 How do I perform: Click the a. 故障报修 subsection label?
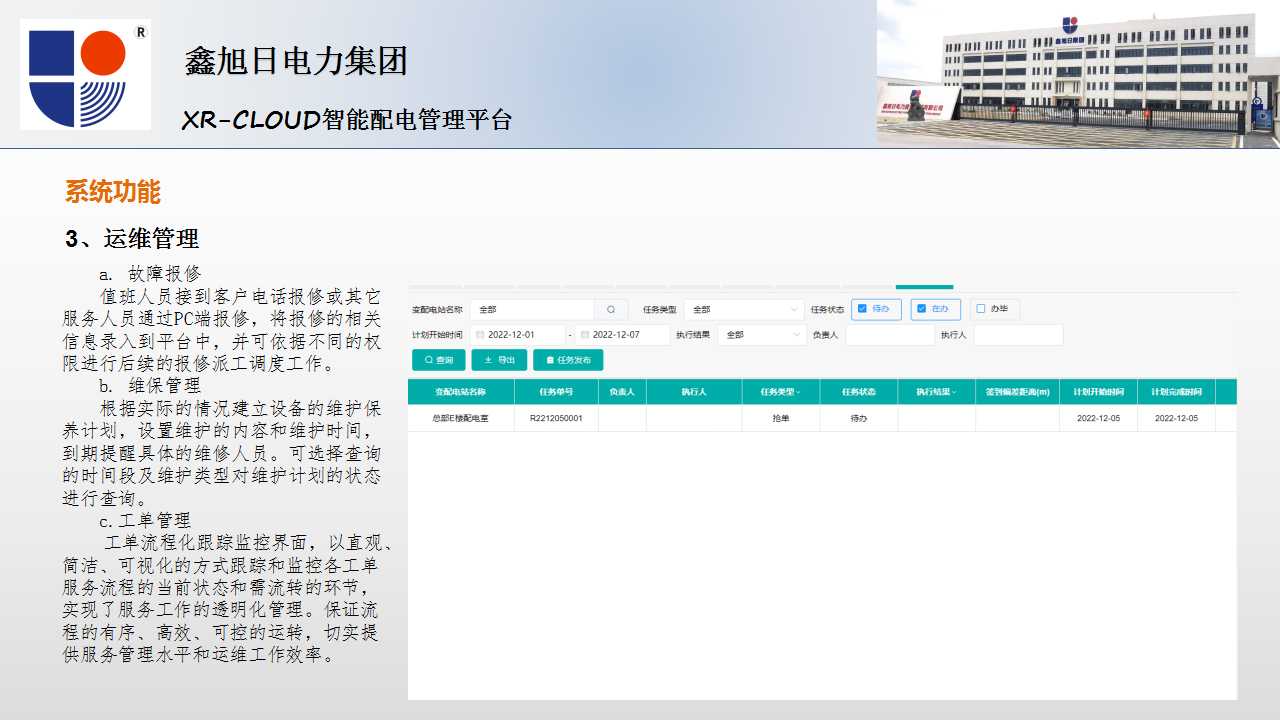(x=150, y=273)
